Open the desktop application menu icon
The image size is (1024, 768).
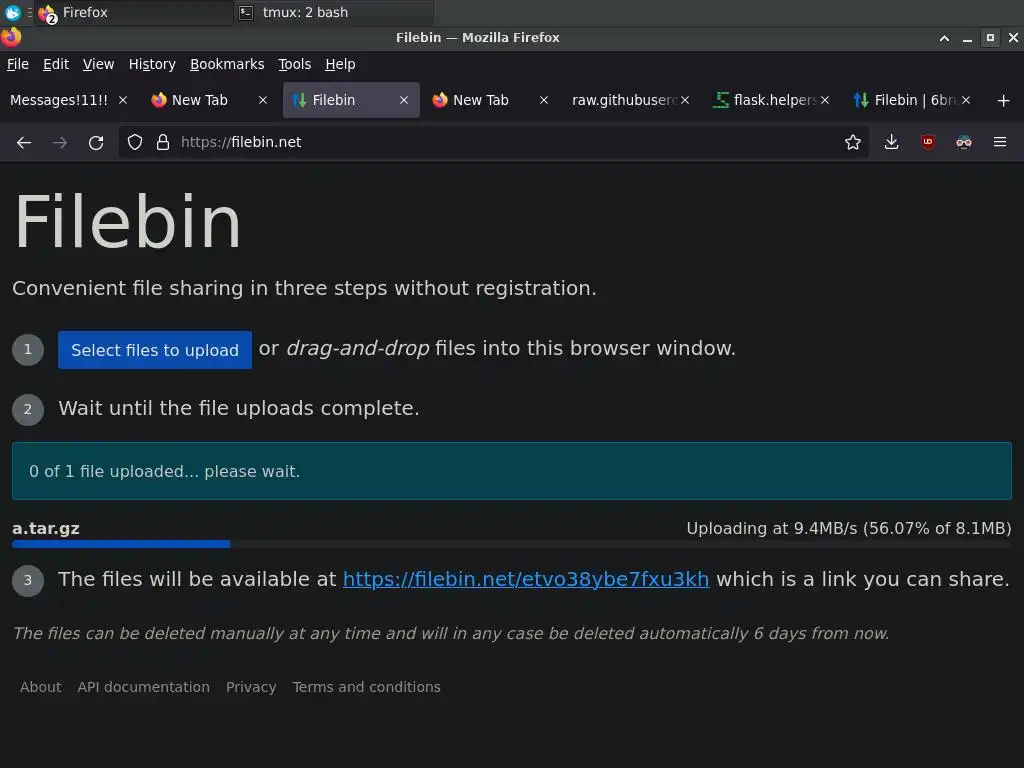[12, 12]
